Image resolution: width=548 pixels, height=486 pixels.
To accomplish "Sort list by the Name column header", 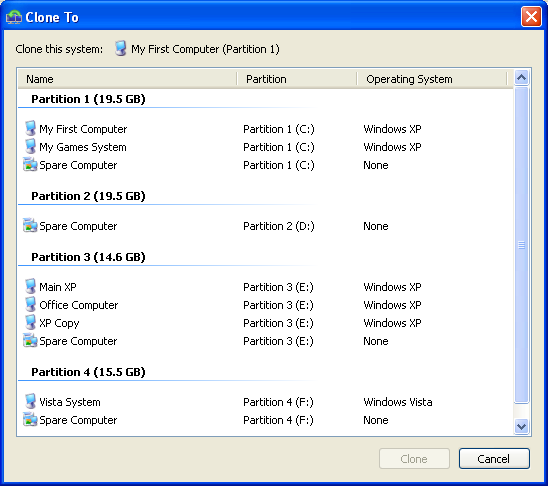I will (127, 79).
